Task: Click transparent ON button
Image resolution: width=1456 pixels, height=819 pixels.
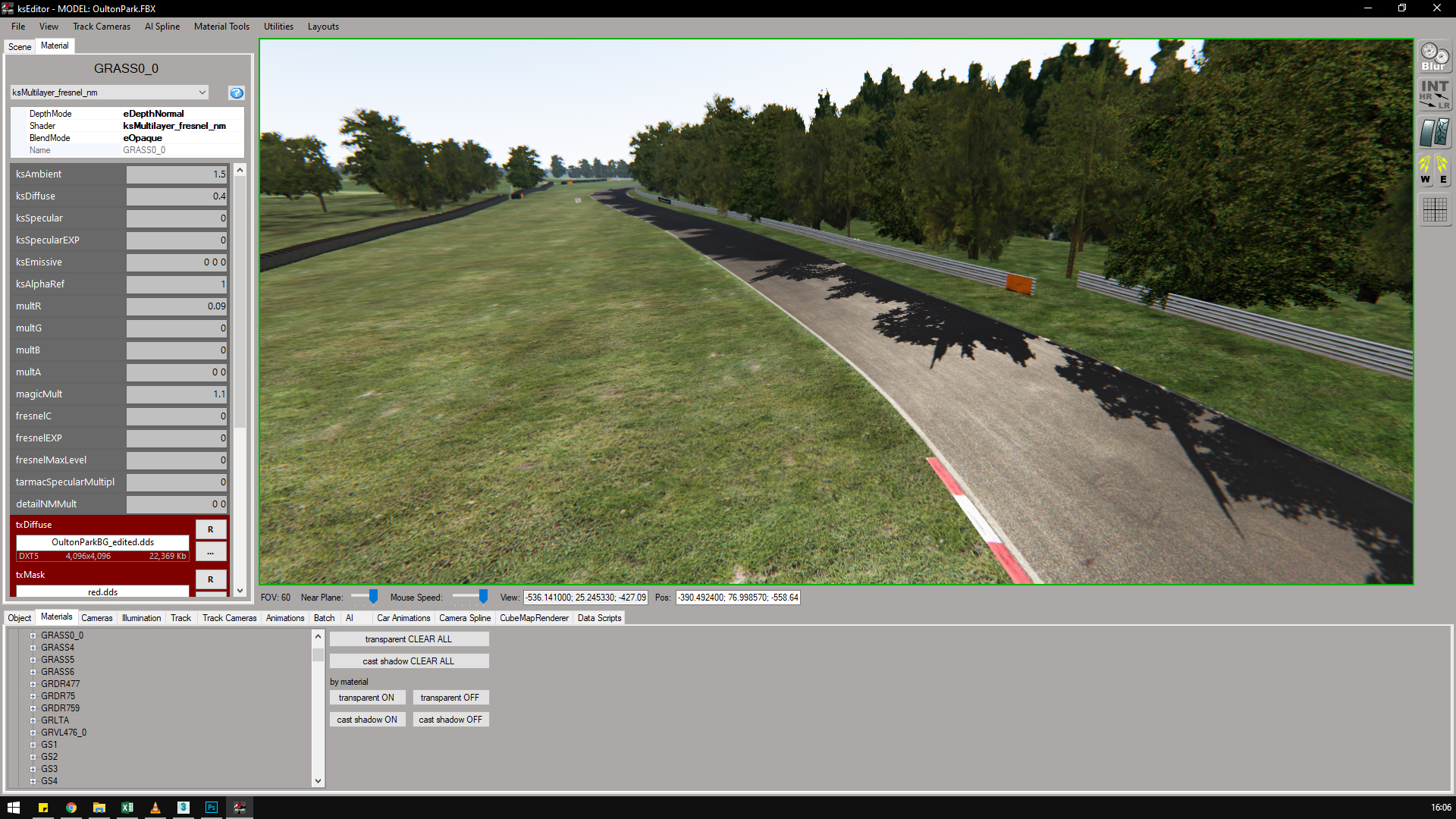Action: (x=367, y=698)
